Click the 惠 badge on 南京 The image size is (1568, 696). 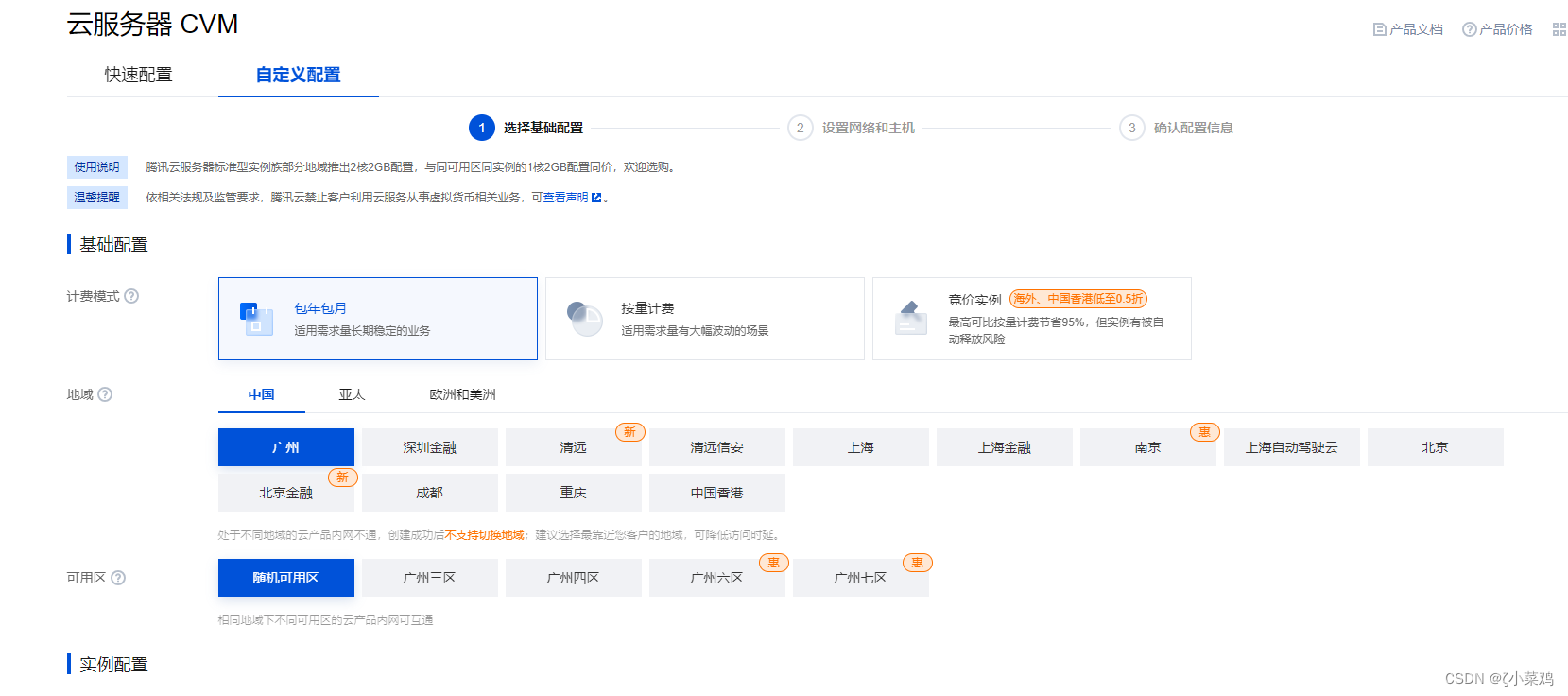tap(1205, 432)
